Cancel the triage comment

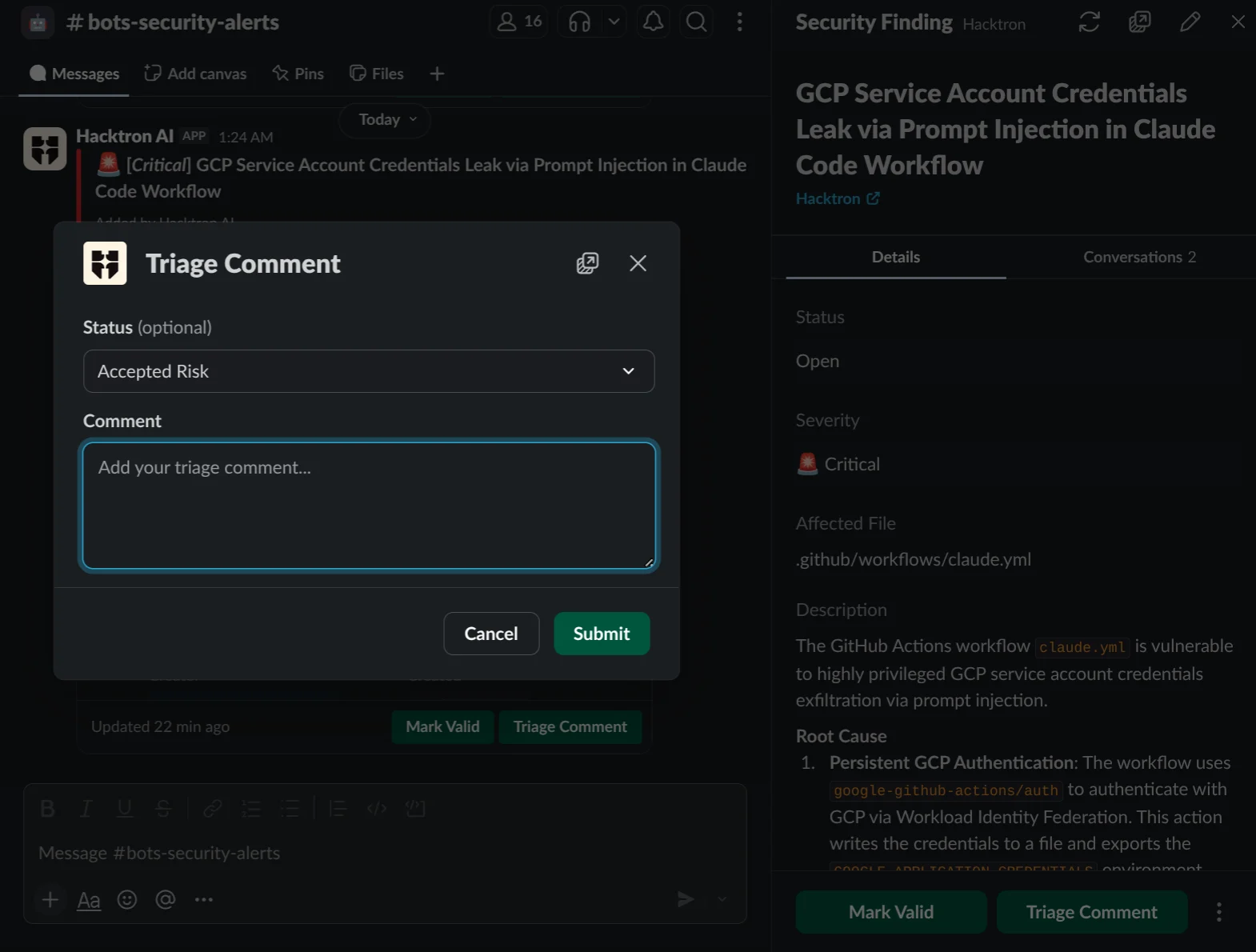[491, 634]
